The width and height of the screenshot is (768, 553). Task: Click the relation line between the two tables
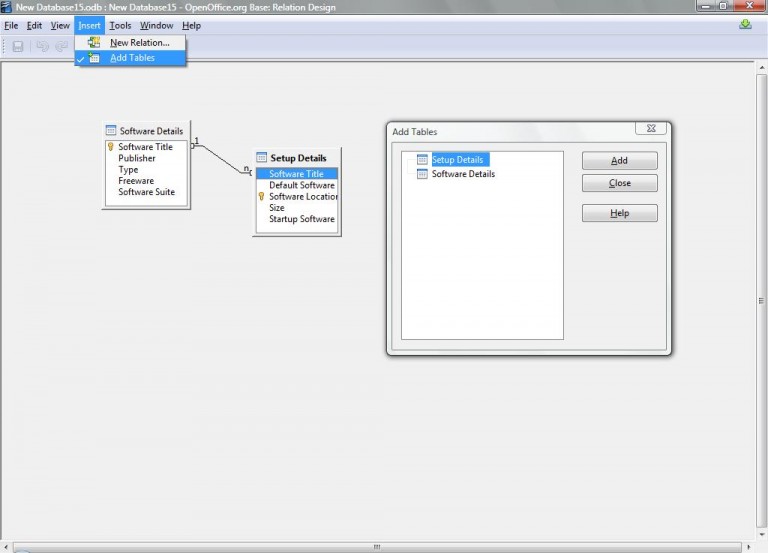tap(222, 159)
